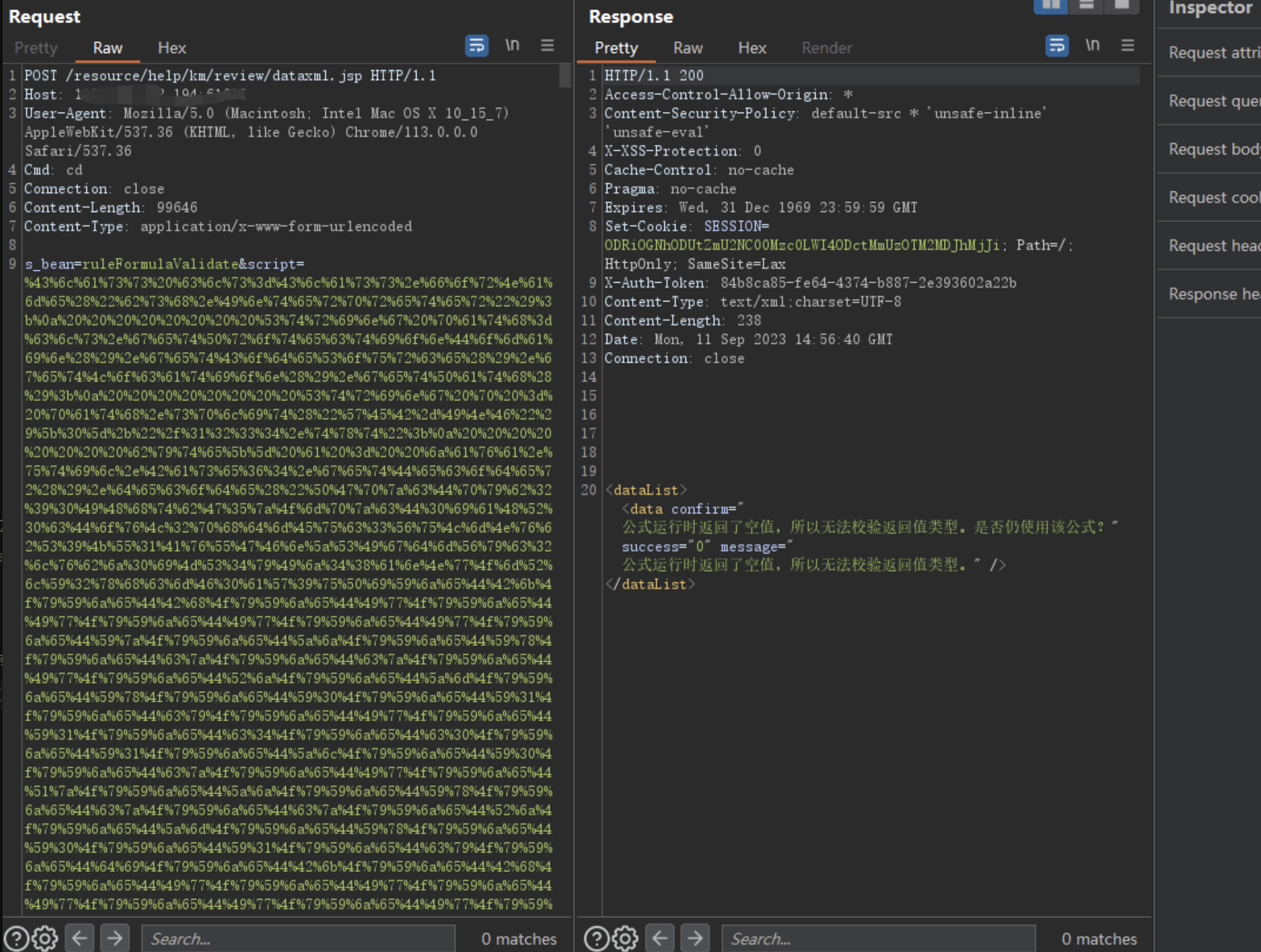This screenshot has height=952, width=1261.
Task: Click the s_bean=ruleFormulaValidate&script= body line
Action: click(x=165, y=264)
